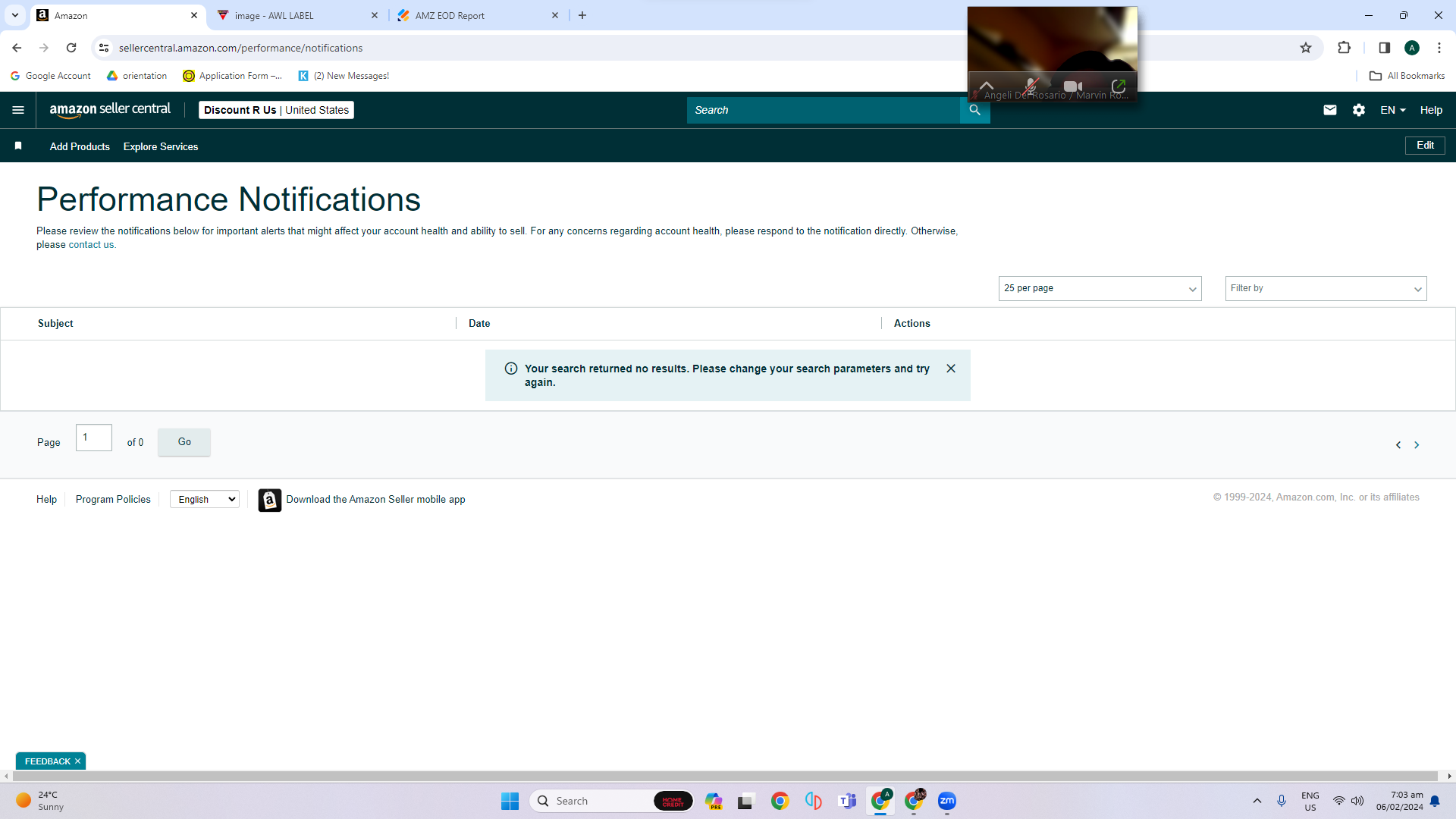Open the (2) New Messages! bookmark
Viewport: 1456px width, 819px height.
pyautogui.click(x=344, y=76)
